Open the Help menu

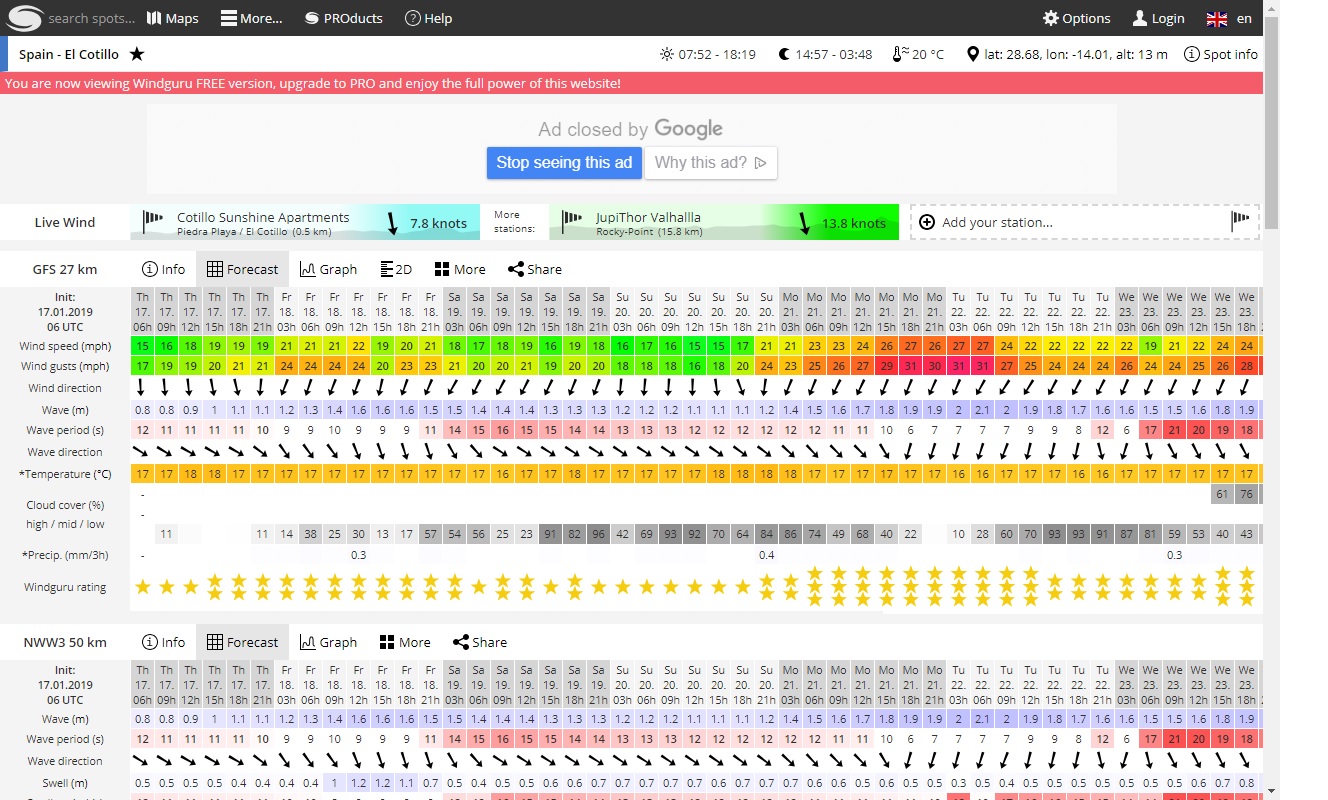(x=428, y=18)
